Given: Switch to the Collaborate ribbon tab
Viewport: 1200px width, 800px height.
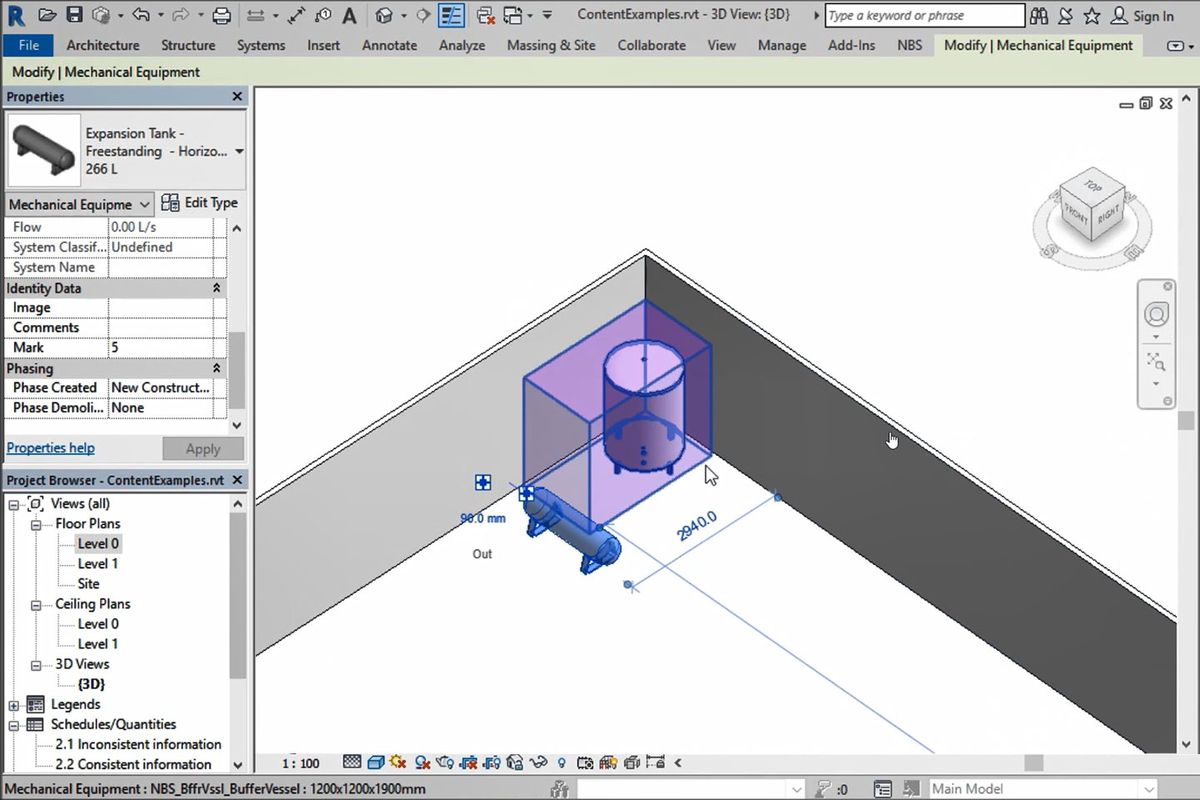Looking at the screenshot, I should click(651, 45).
